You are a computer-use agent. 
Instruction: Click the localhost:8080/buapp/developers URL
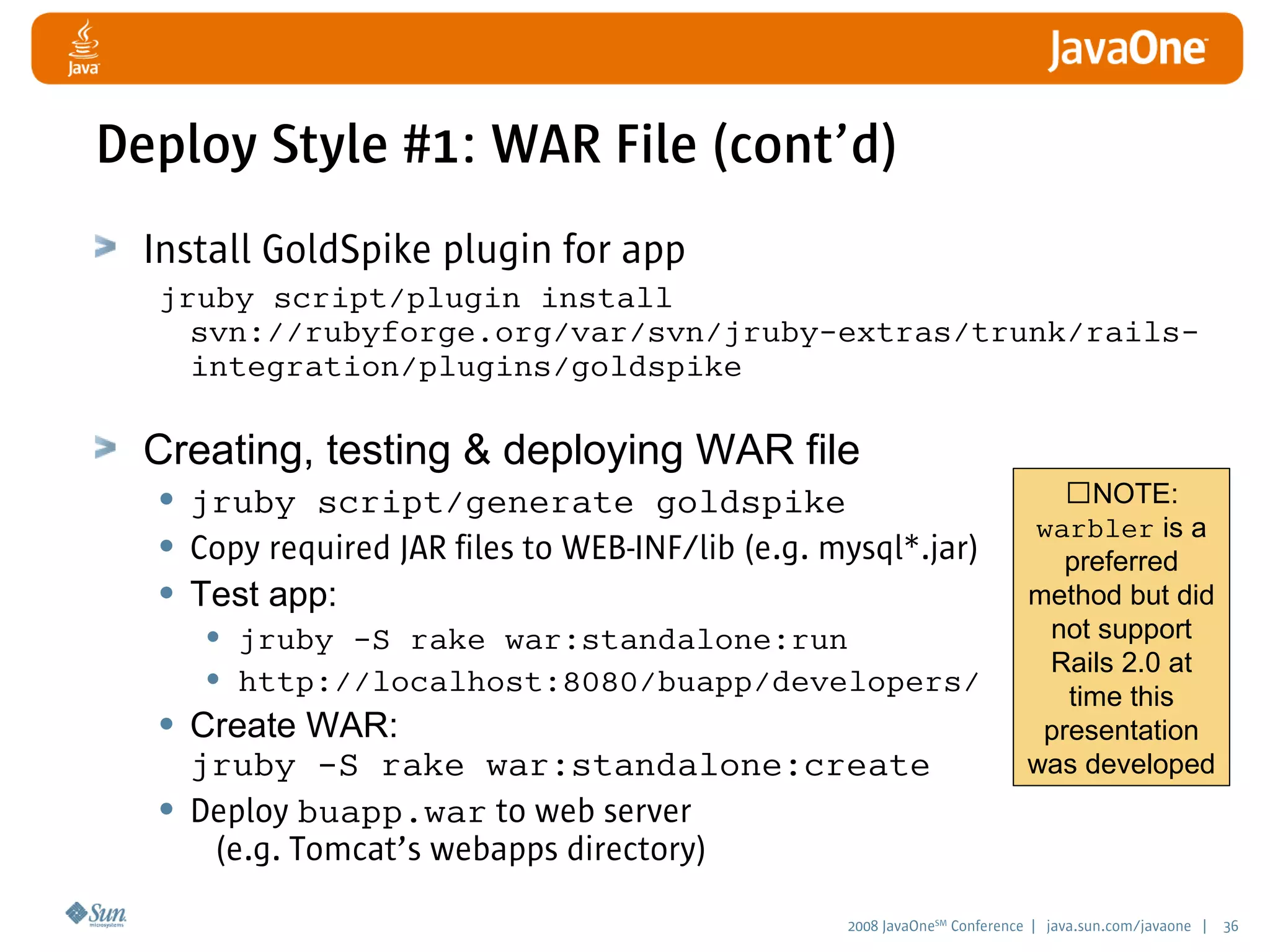[608, 682]
